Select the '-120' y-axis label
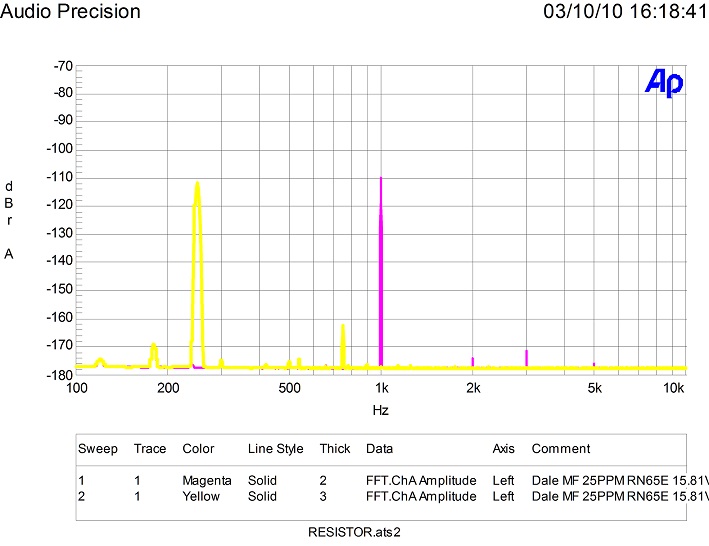This screenshot has width=709, height=546. [60, 205]
